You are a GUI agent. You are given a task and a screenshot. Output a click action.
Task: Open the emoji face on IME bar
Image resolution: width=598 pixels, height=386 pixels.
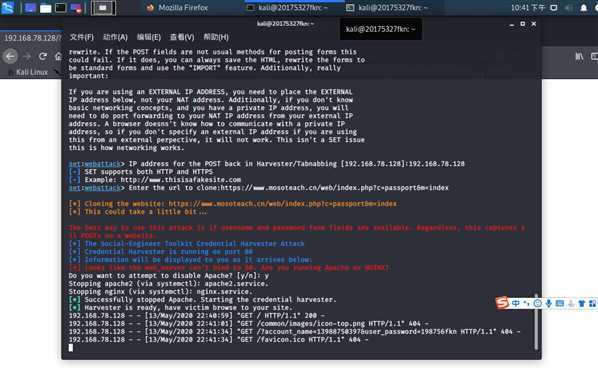538,303
